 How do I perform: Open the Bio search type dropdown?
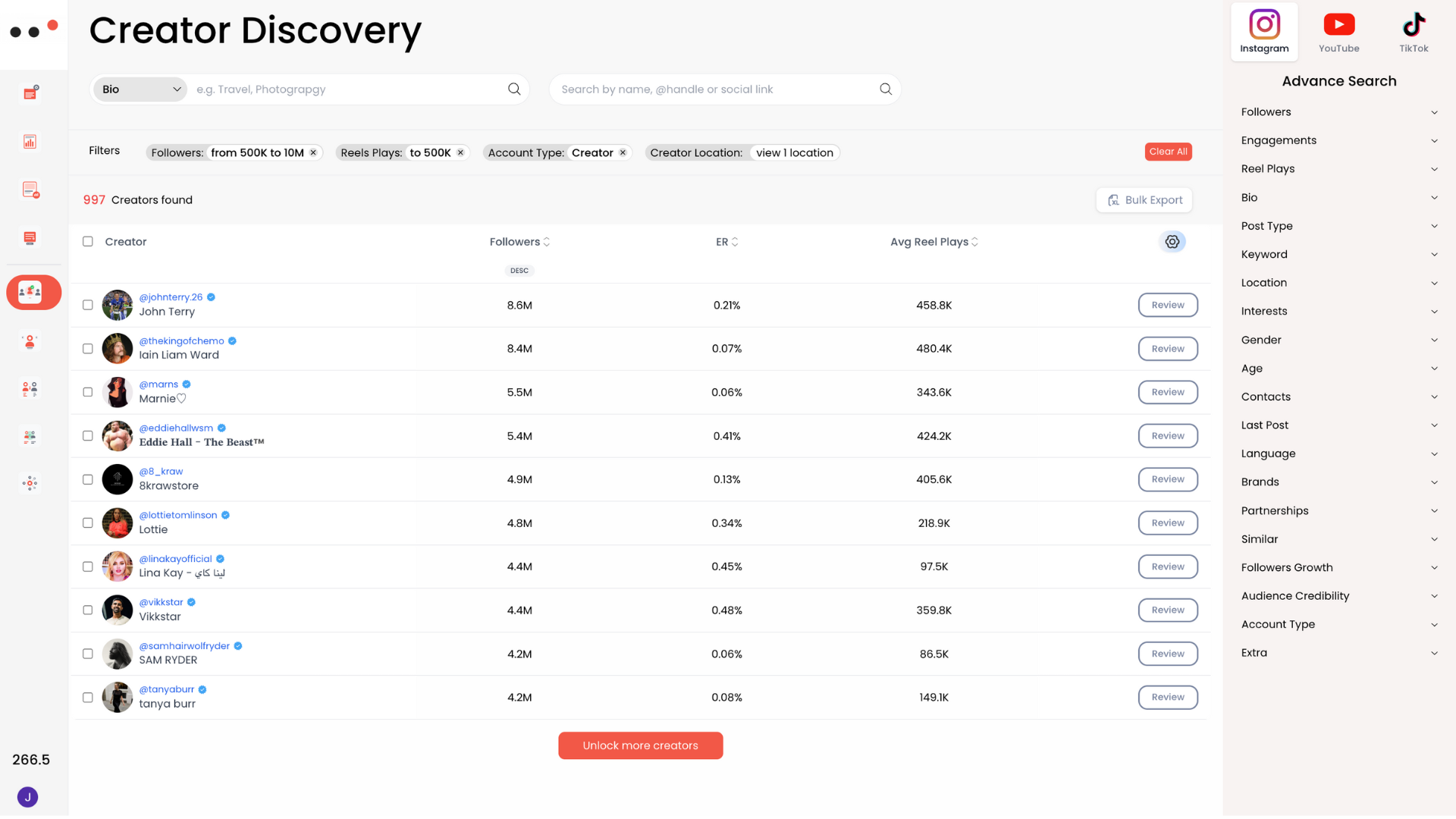point(142,89)
